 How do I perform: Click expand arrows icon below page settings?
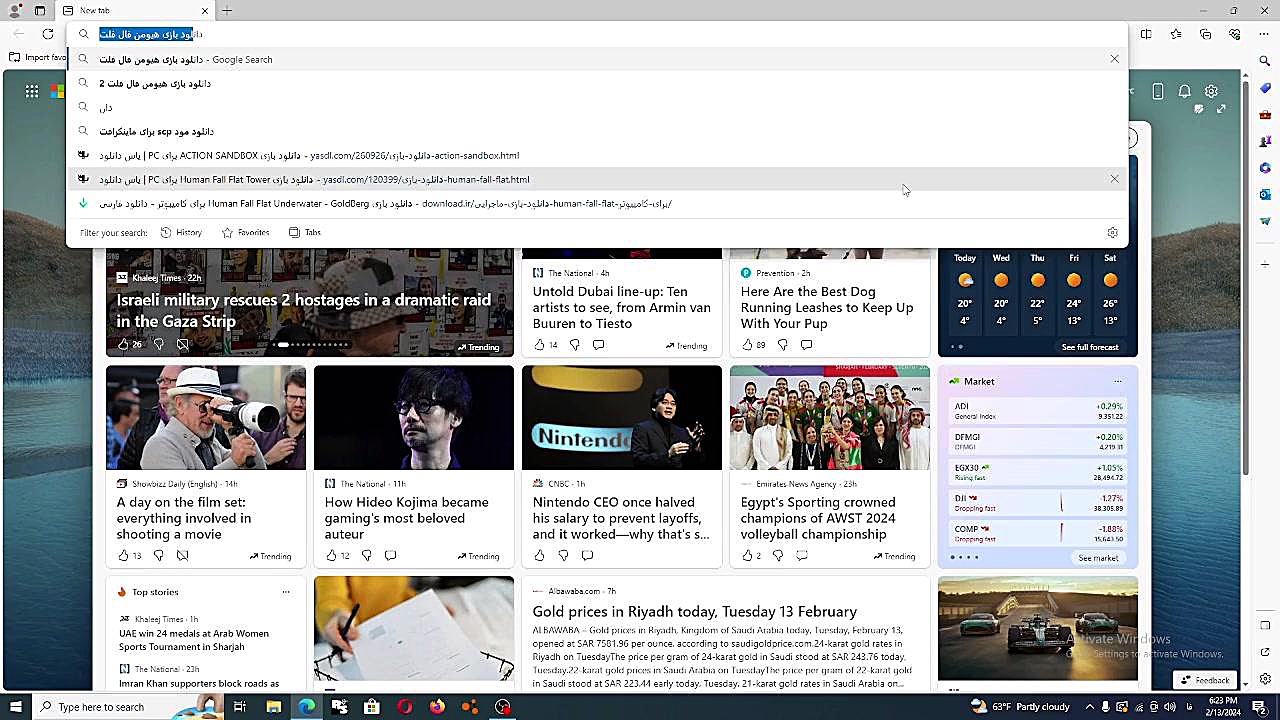point(1221,109)
